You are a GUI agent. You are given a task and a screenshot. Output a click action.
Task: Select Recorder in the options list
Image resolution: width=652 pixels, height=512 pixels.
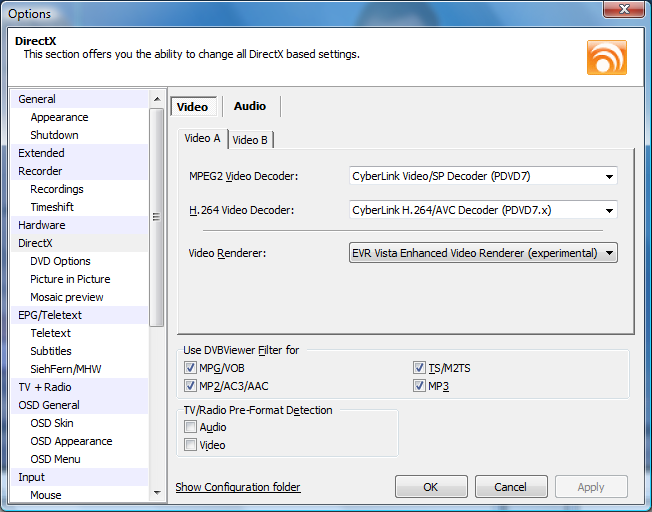[79, 171]
